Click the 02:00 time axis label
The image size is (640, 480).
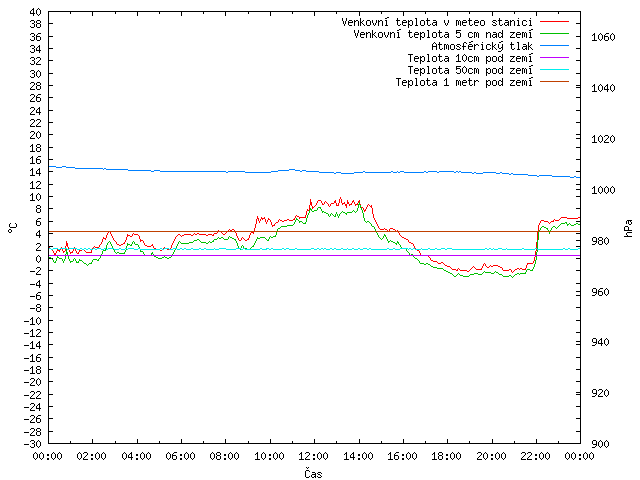(x=92, y=456)
